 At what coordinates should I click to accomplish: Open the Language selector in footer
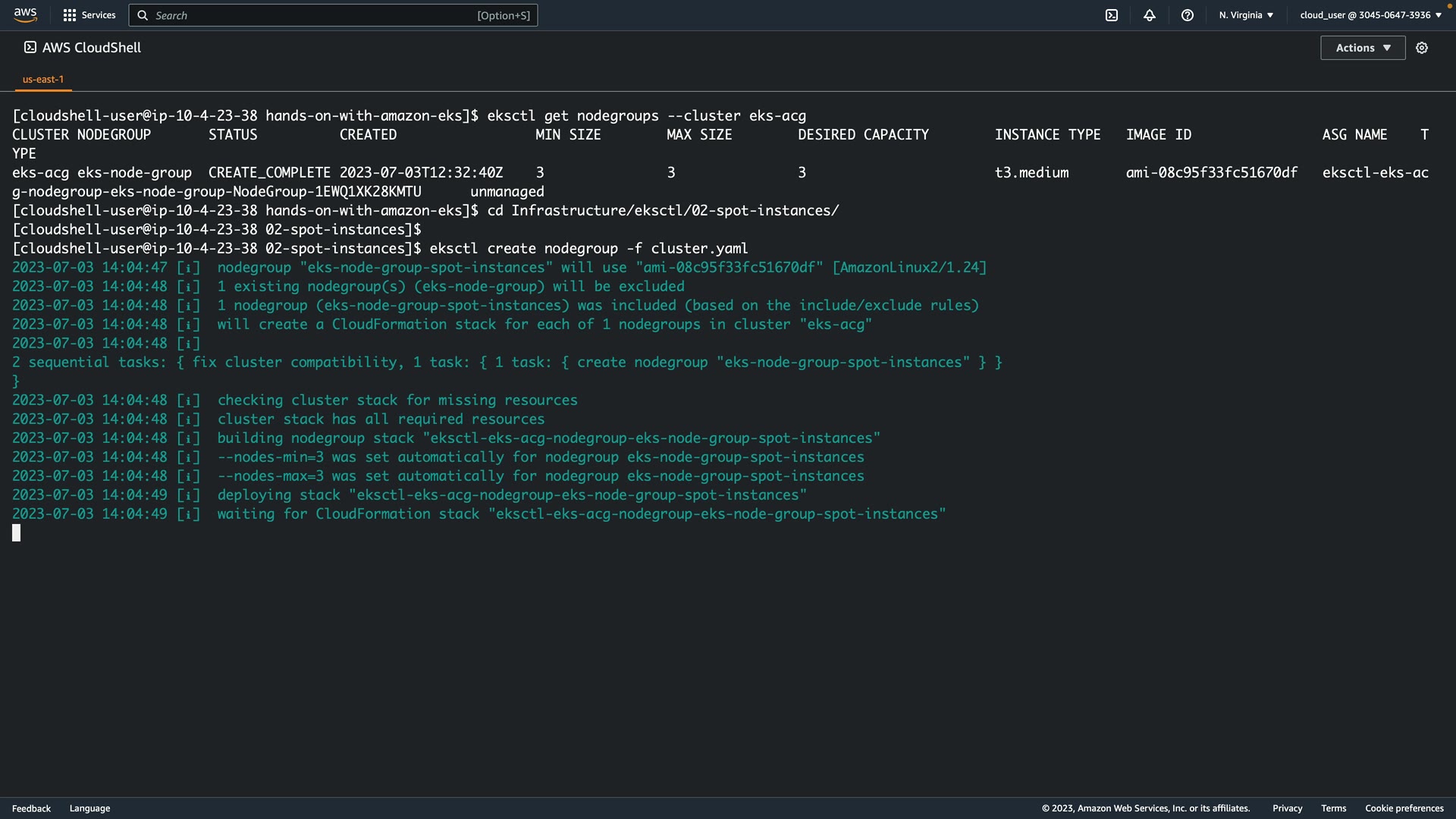tap(89, 808)
